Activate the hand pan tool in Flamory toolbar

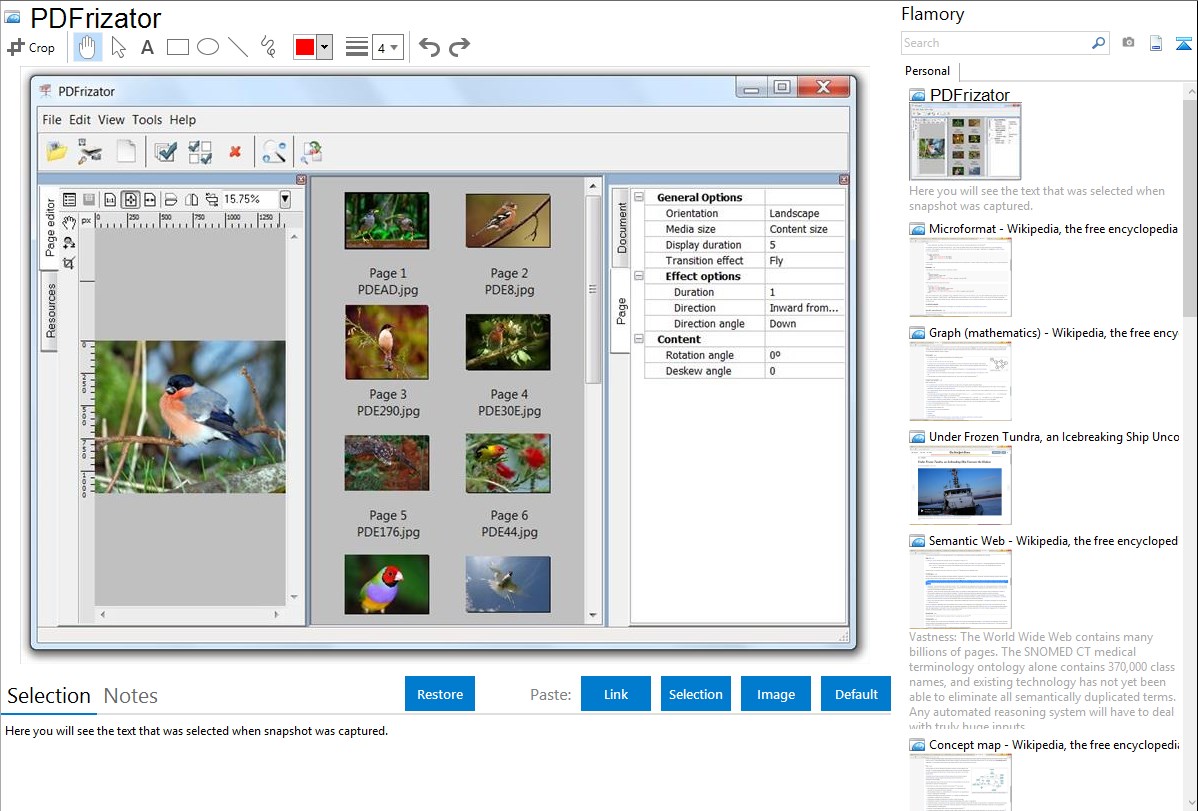86,47
